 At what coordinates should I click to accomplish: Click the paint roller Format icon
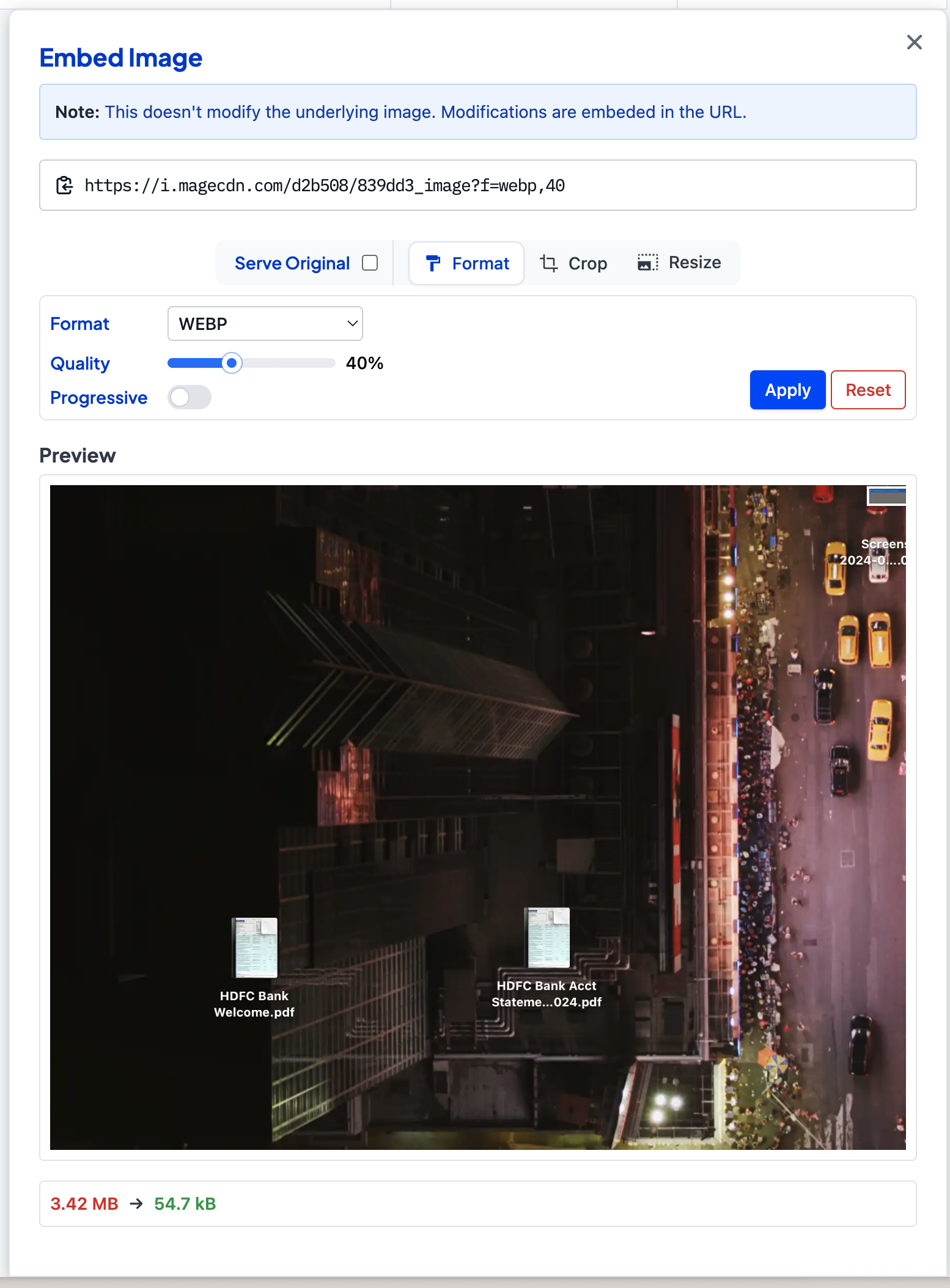coord(433,263)
